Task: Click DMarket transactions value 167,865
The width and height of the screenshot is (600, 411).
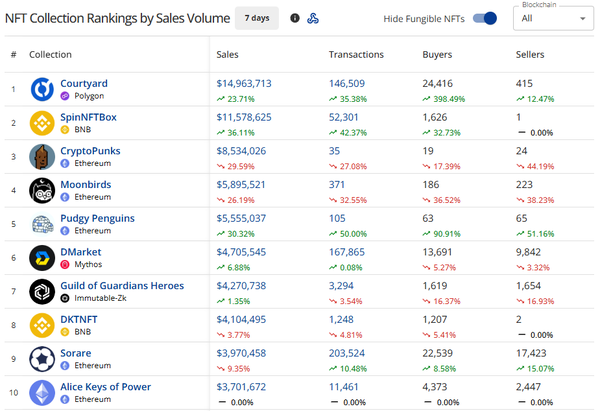Action: click(x=347, y=252)
